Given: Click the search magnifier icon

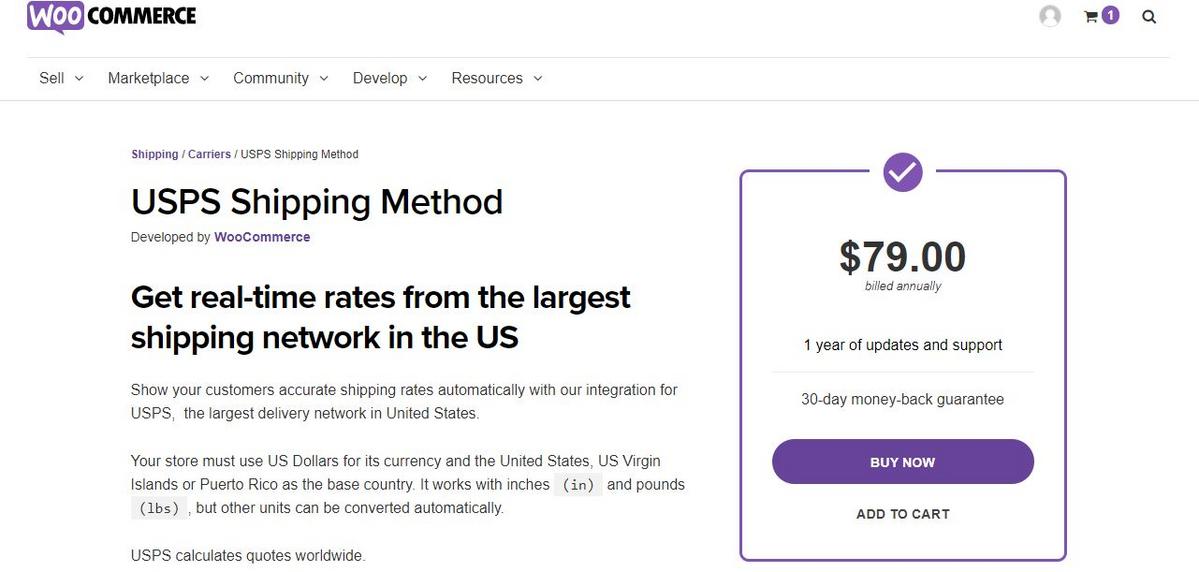Looking at the screenshot, I should coord(1149,16).
